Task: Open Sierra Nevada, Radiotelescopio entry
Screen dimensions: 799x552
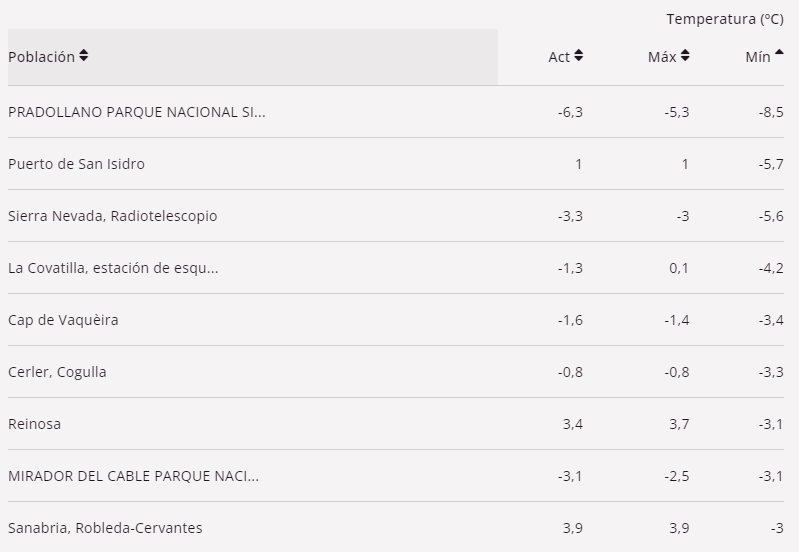Action: click(x=113, y=216)
